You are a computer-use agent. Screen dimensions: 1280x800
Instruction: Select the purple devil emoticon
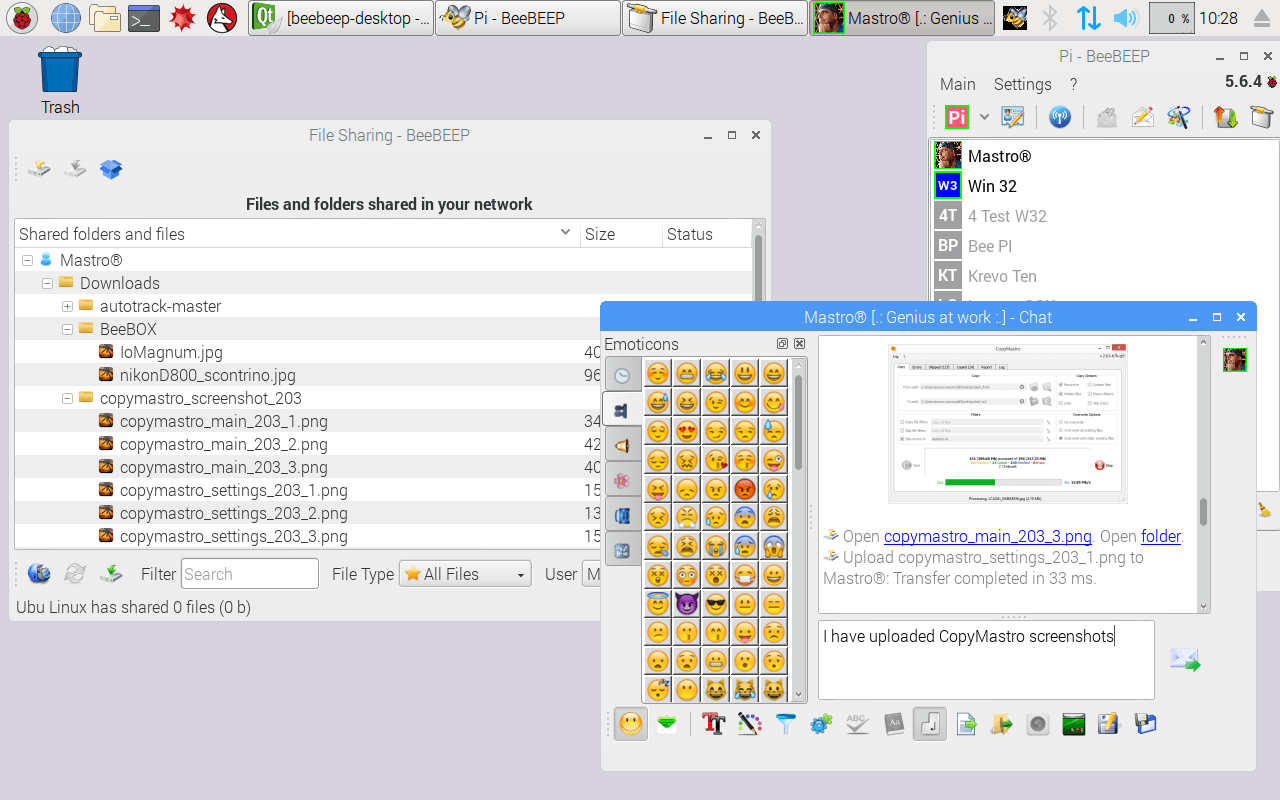(x=686, y=604)
